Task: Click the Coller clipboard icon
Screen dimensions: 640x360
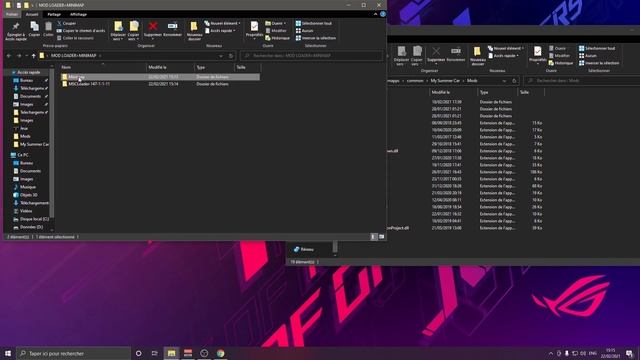Action: coord(48,29)
